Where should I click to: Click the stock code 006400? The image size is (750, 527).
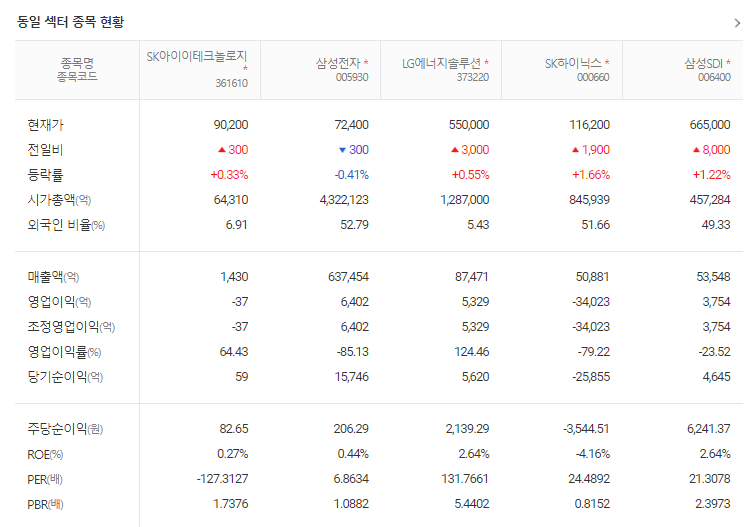[714, 77]
